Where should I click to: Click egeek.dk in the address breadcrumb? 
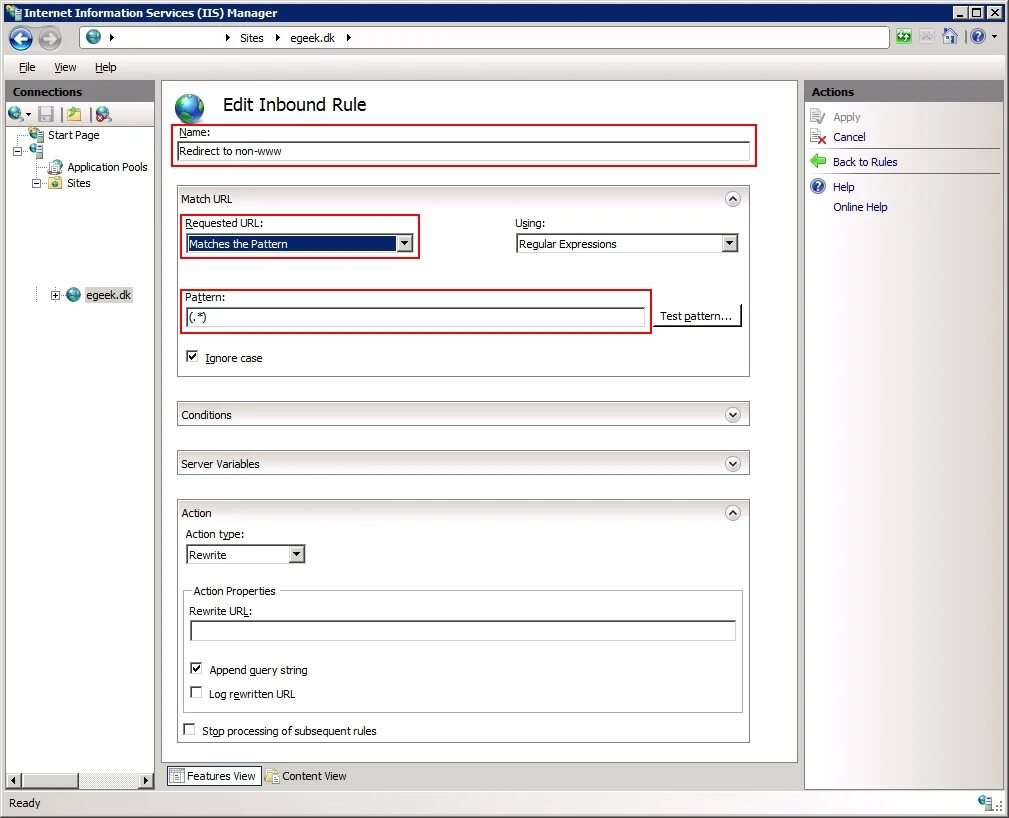[312, 38]
